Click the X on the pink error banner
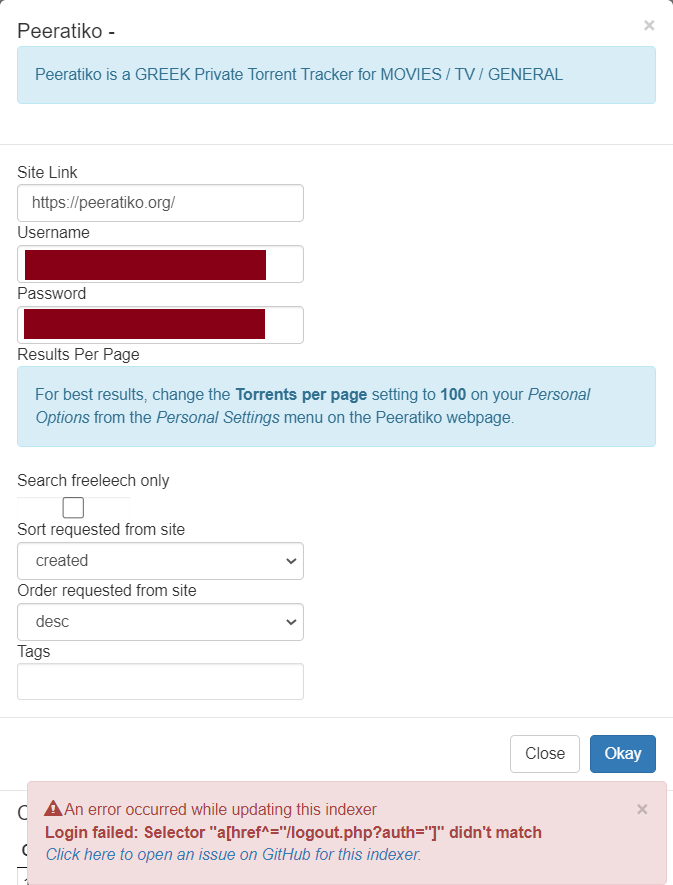The height and width of the screenshot is (885, 673). click(x=642, y=809)
